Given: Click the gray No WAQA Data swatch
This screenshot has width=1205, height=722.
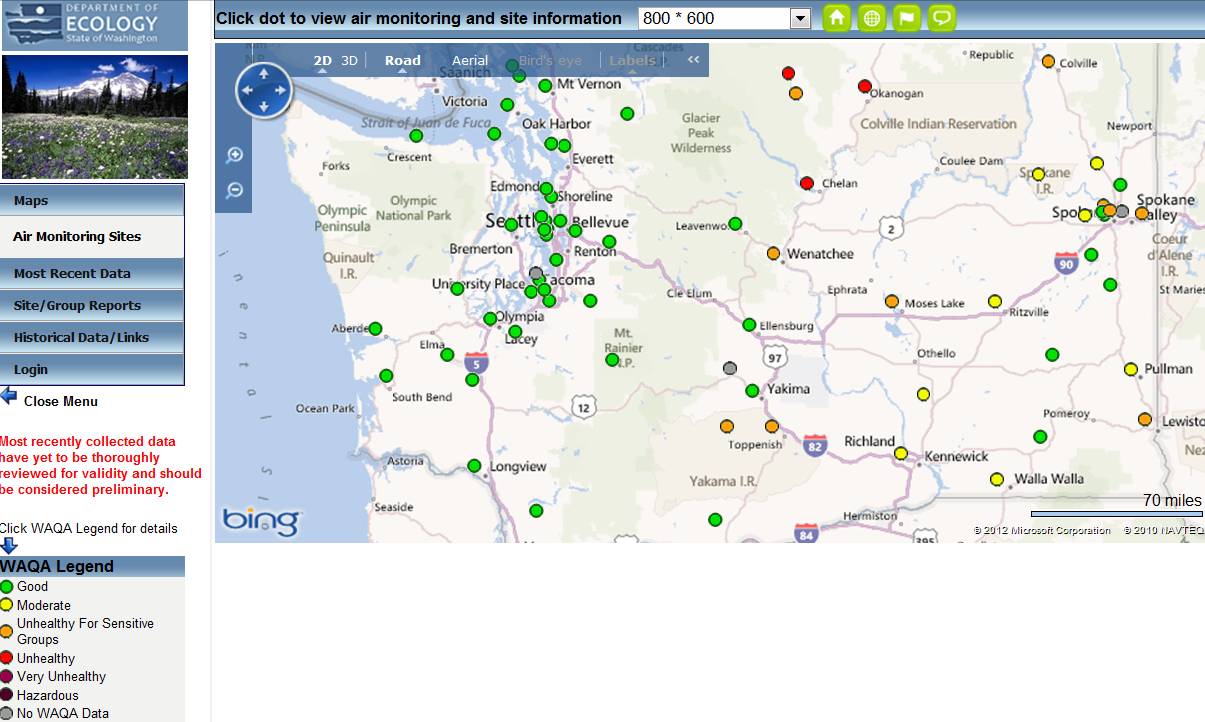Looking at the screenshot, I should (x=7, y=713).
